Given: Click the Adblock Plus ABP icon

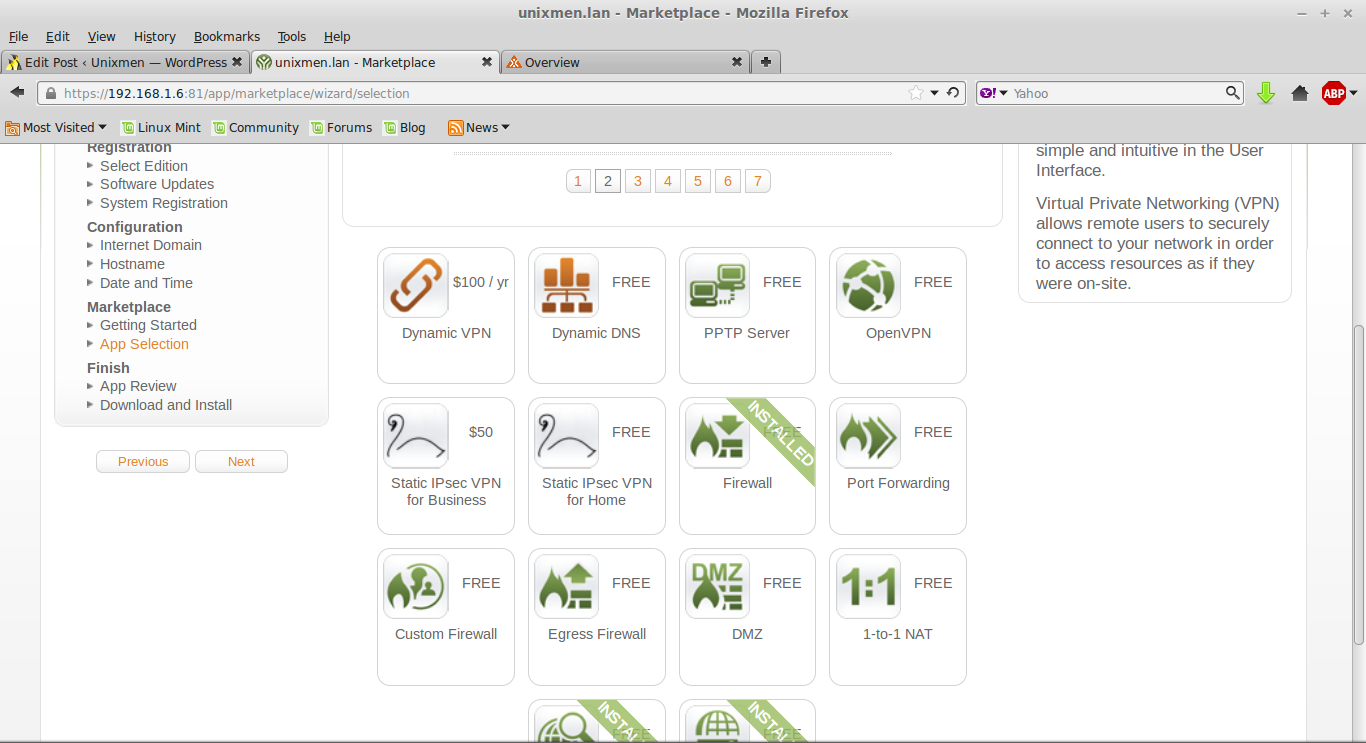Looking at the screenshot, I should point(1333,93).
